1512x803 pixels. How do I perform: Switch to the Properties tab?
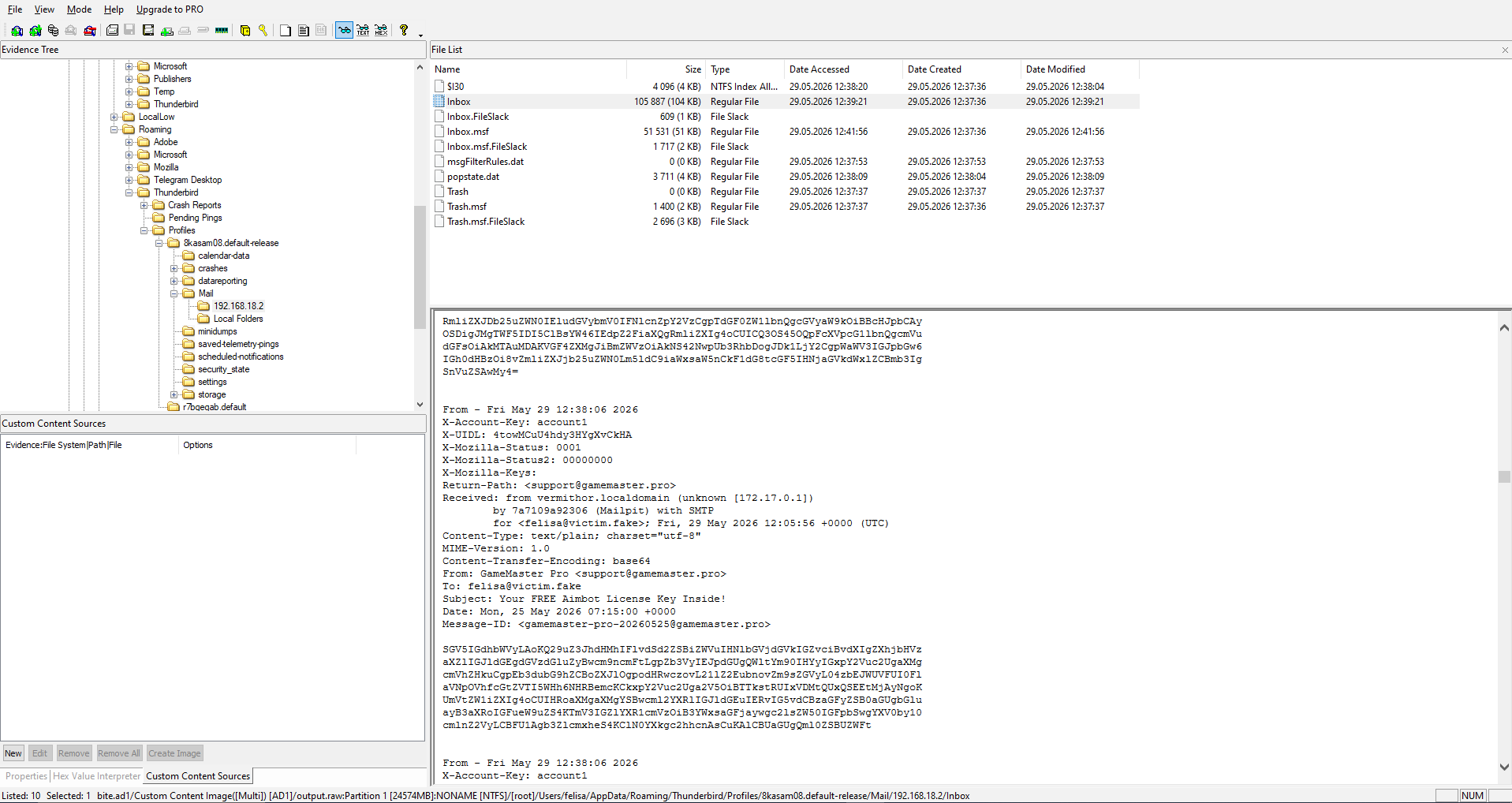click(x=27, y=776)
